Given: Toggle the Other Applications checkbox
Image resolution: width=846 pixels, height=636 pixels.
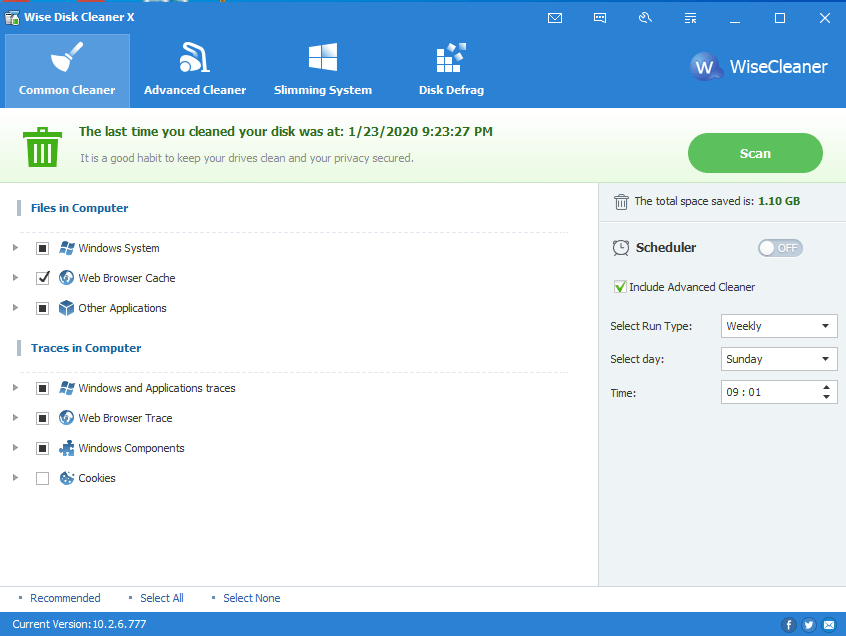Looking at the screenshot, I should [x=43, y=308].
